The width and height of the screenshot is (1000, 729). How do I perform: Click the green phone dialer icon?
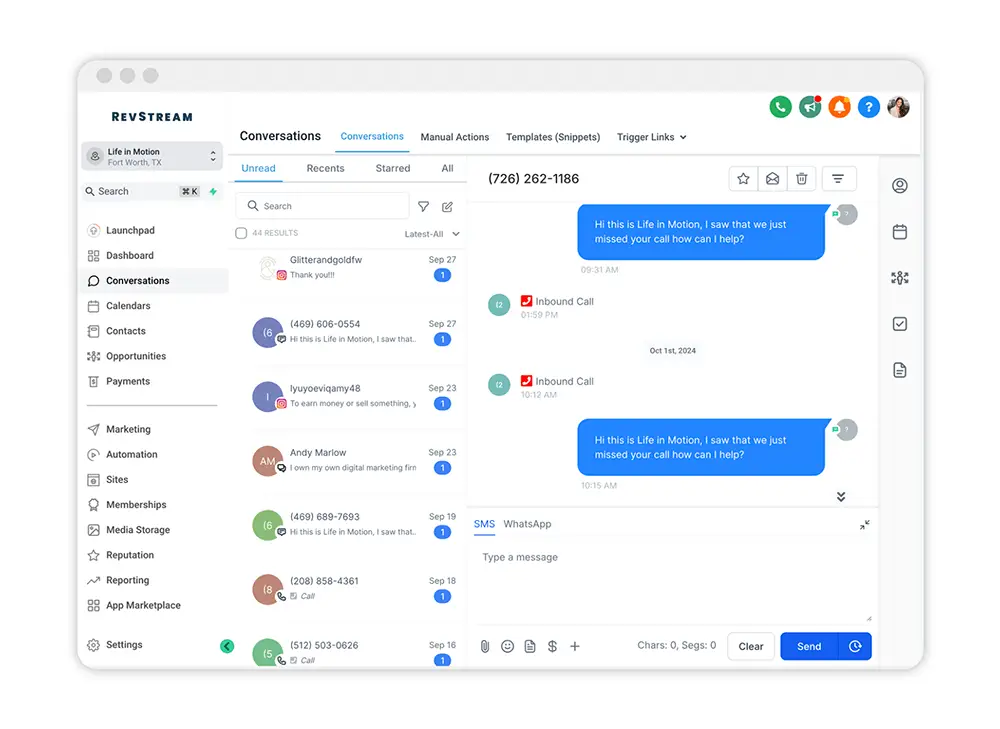pos(780,107)
